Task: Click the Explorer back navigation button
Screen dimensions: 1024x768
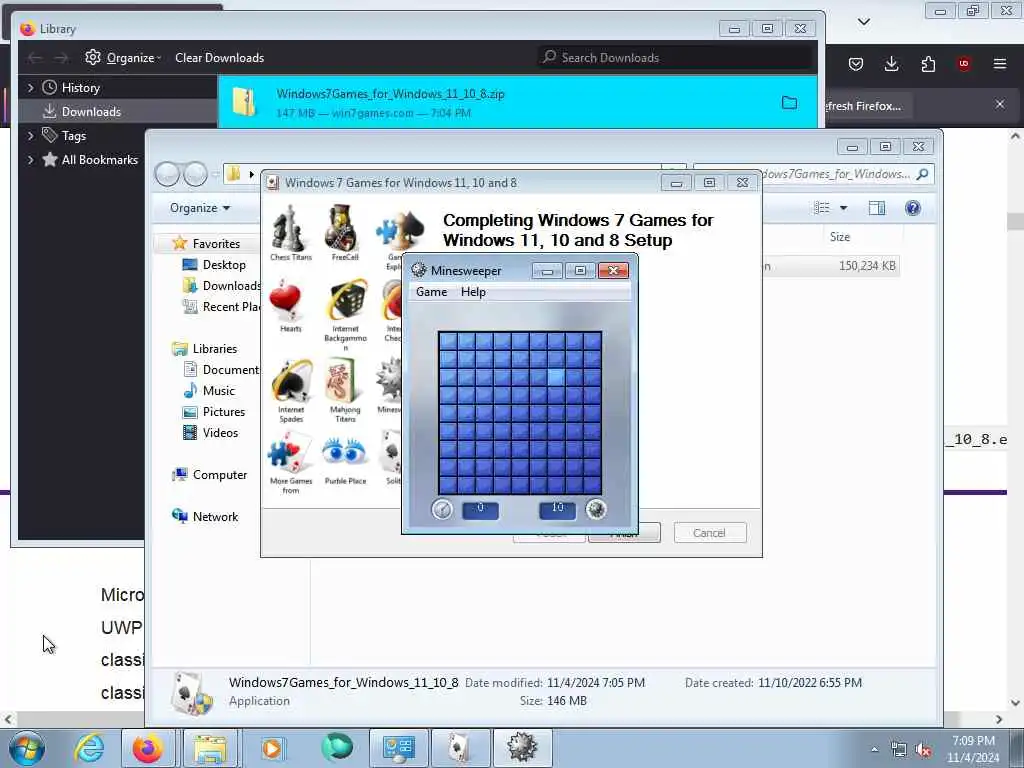Action: click(x=167, y=174)
